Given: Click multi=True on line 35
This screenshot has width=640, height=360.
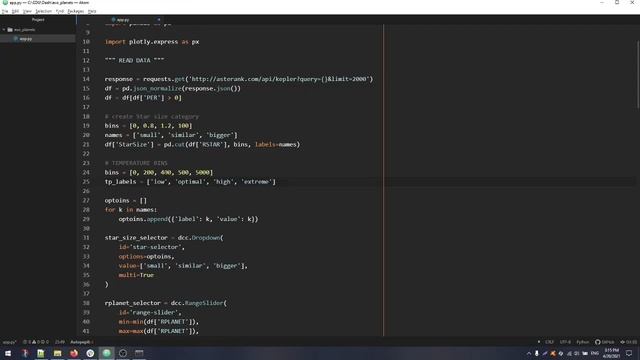Looking at the screenshot, I should (x=136, y=275).
